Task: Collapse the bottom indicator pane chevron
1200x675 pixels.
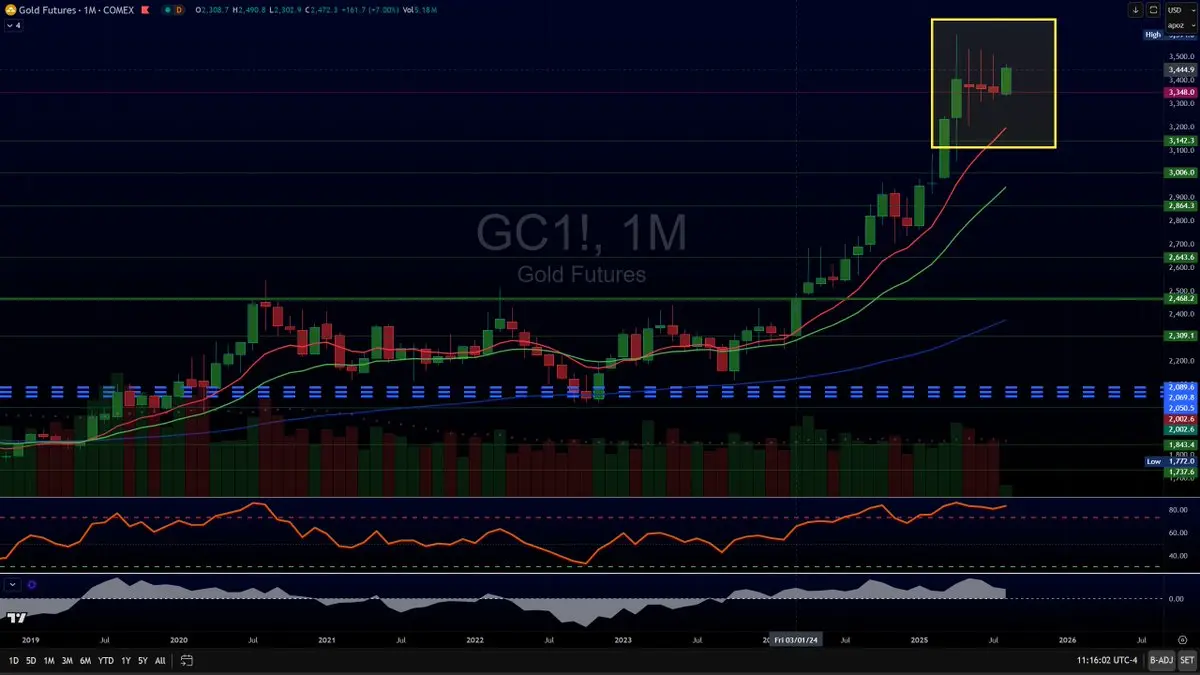Action: tap(12, 584)
